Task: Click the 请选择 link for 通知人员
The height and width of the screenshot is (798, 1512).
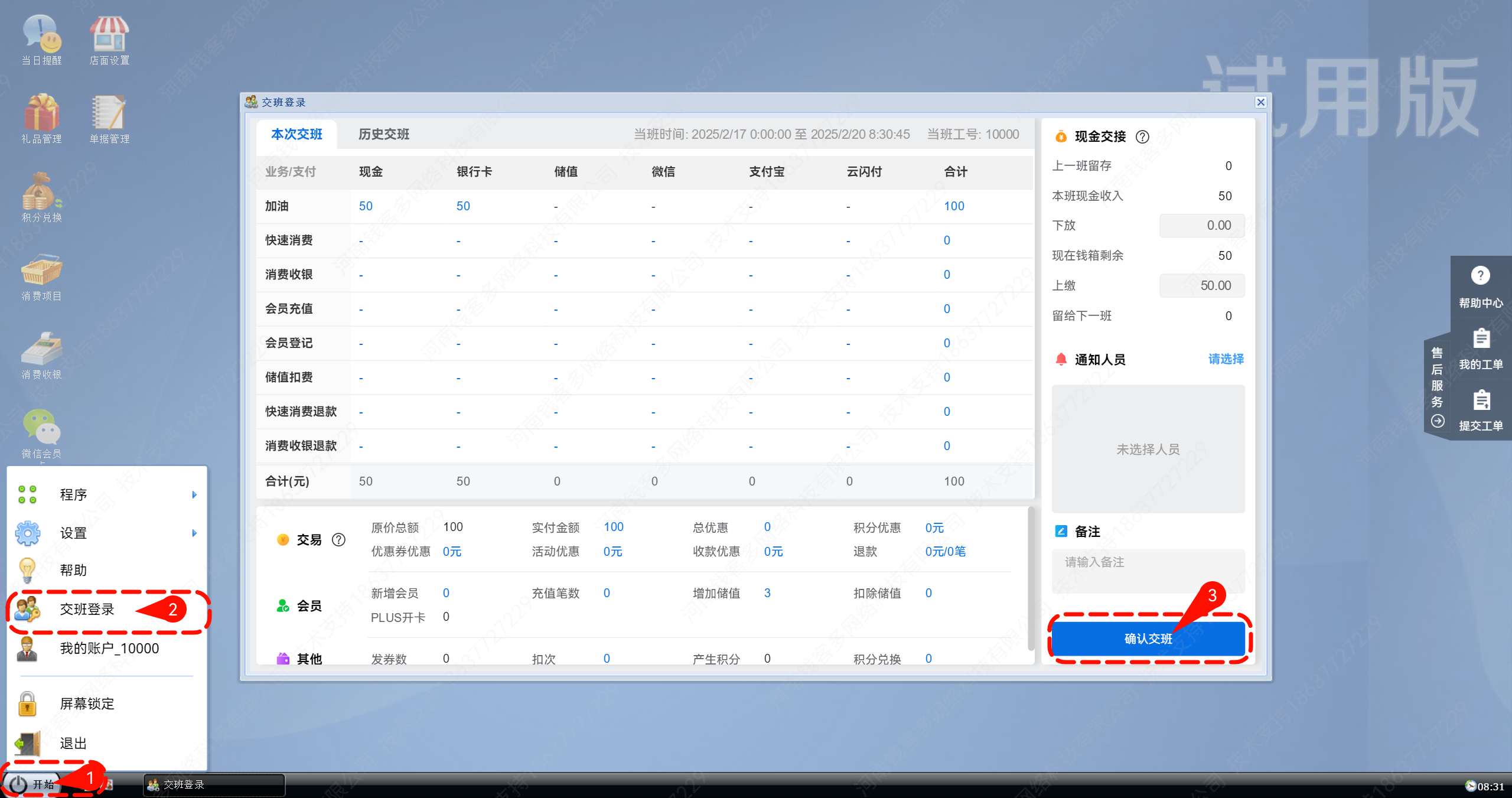Action: pyautogui.click(x=1226, y=359)
